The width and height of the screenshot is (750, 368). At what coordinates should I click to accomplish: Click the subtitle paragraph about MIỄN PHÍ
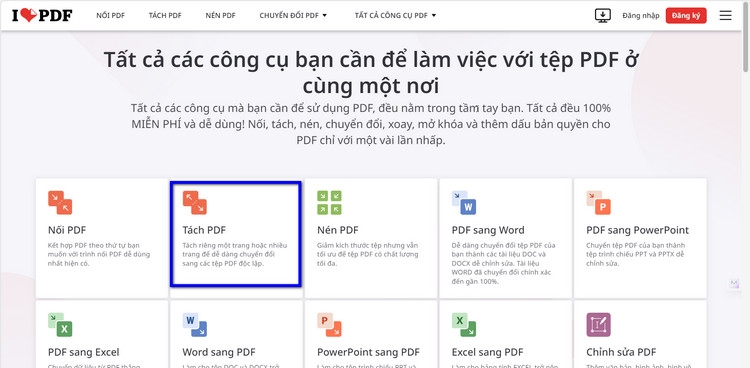pos(371,124)
